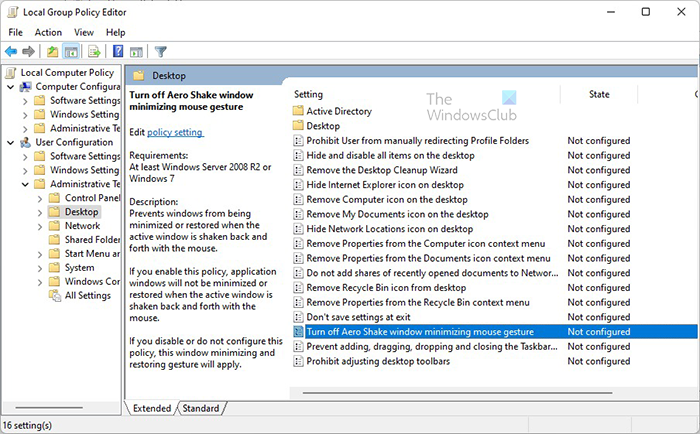Open the Action menu

48,33
